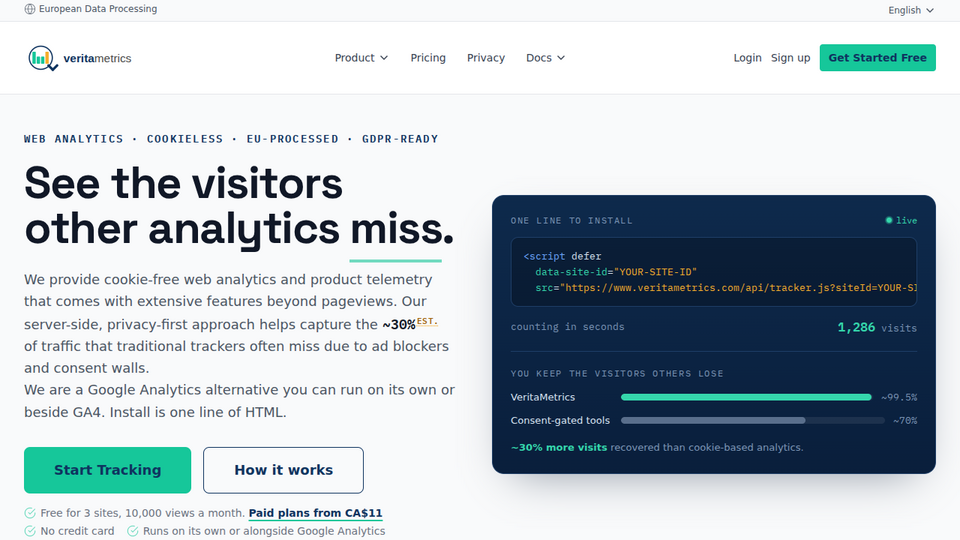Click the globe icon beside European Data Processing
960x540 pixels.
29,9
